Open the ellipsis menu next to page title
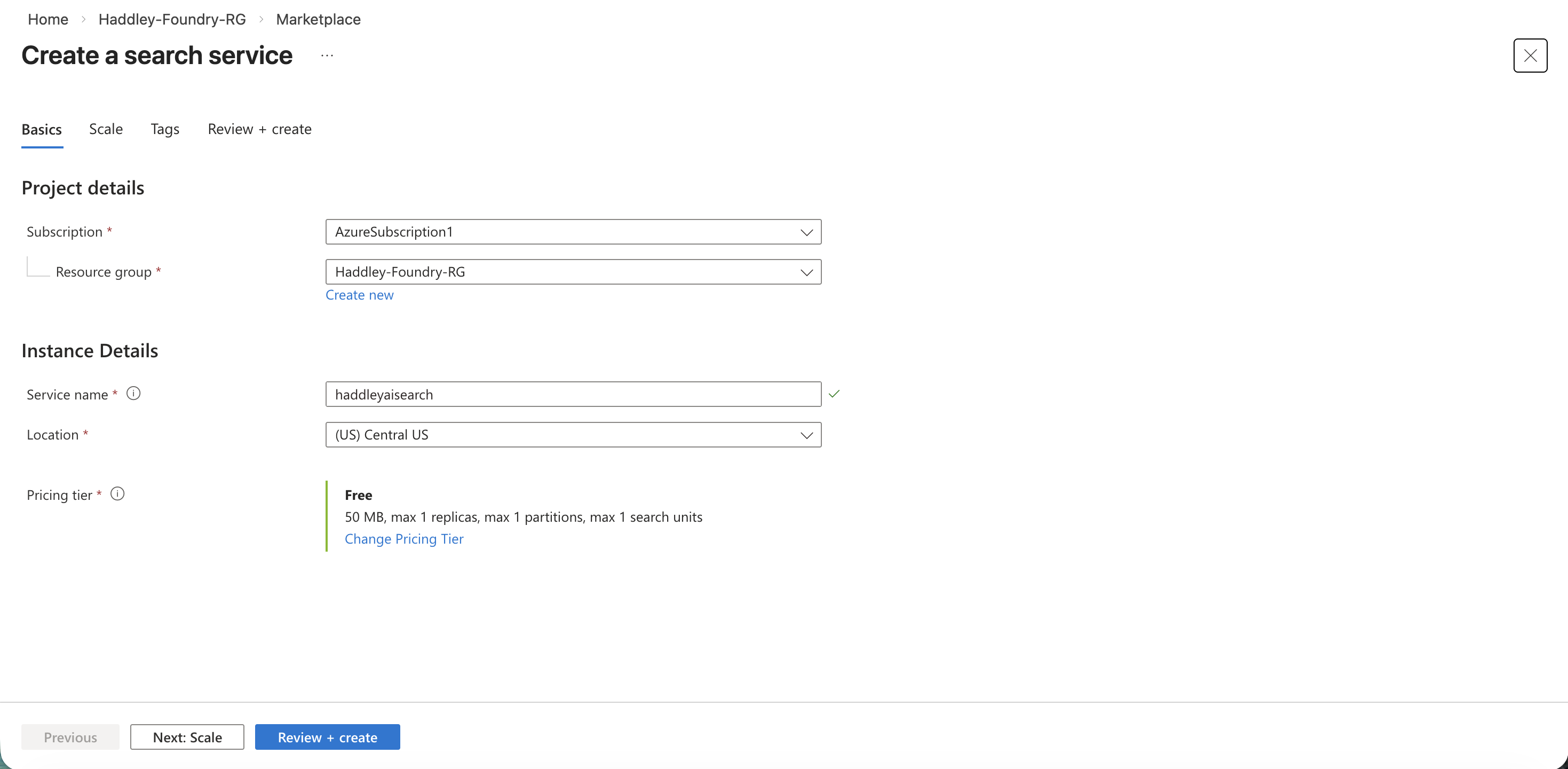The height and width of the screenshot is (769, 1568). [x=327, y=55]
